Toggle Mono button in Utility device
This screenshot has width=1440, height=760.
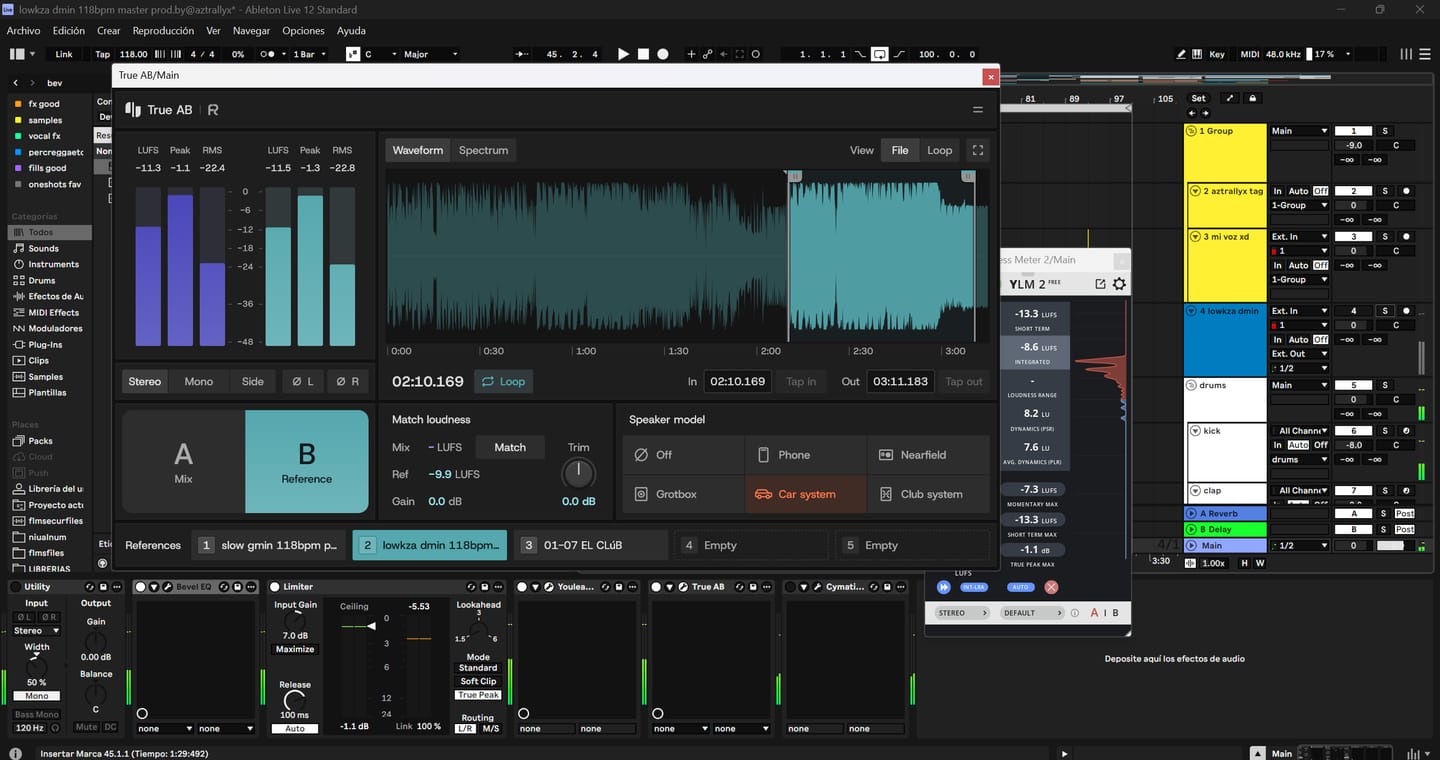37,696
